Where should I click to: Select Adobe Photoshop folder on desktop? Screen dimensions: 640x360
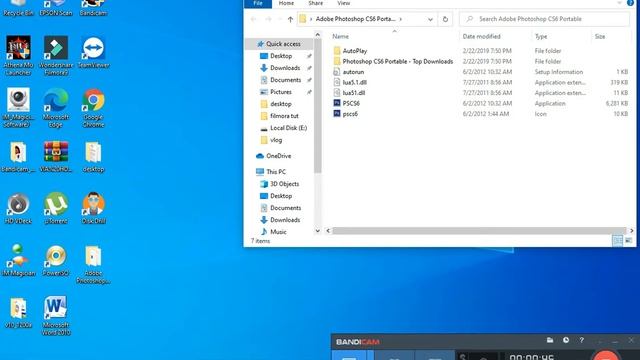(93, 264)
